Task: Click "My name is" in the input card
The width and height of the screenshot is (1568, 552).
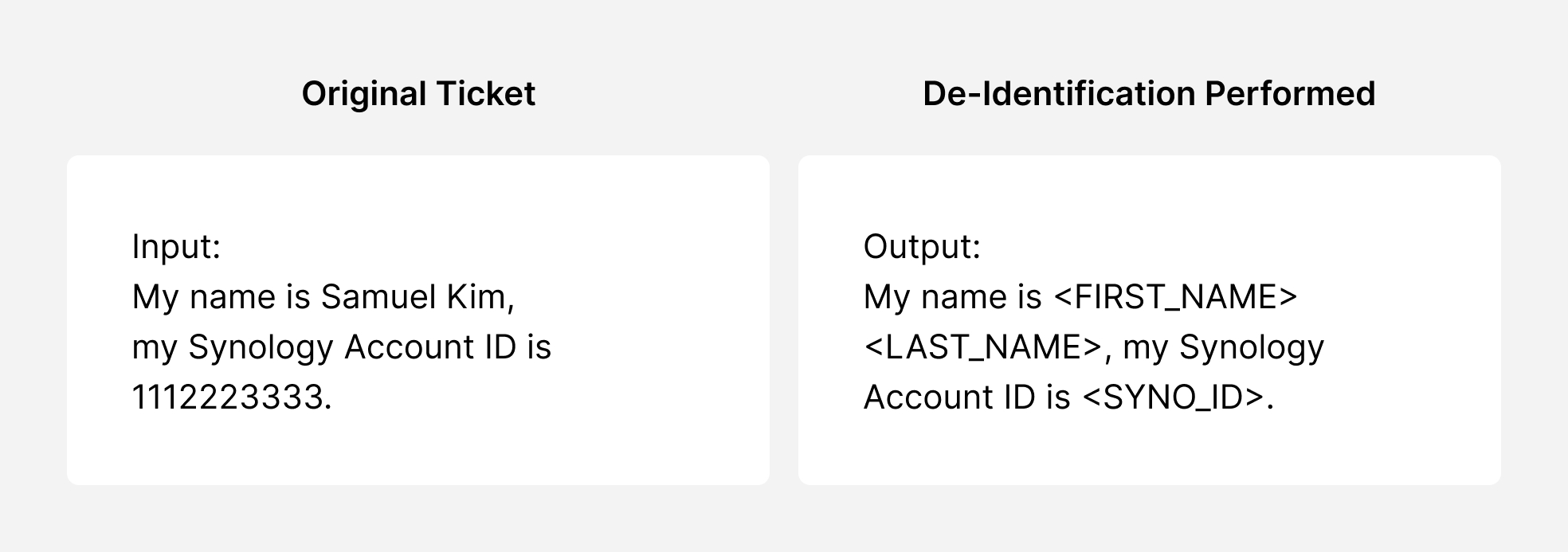Action: 220,297
